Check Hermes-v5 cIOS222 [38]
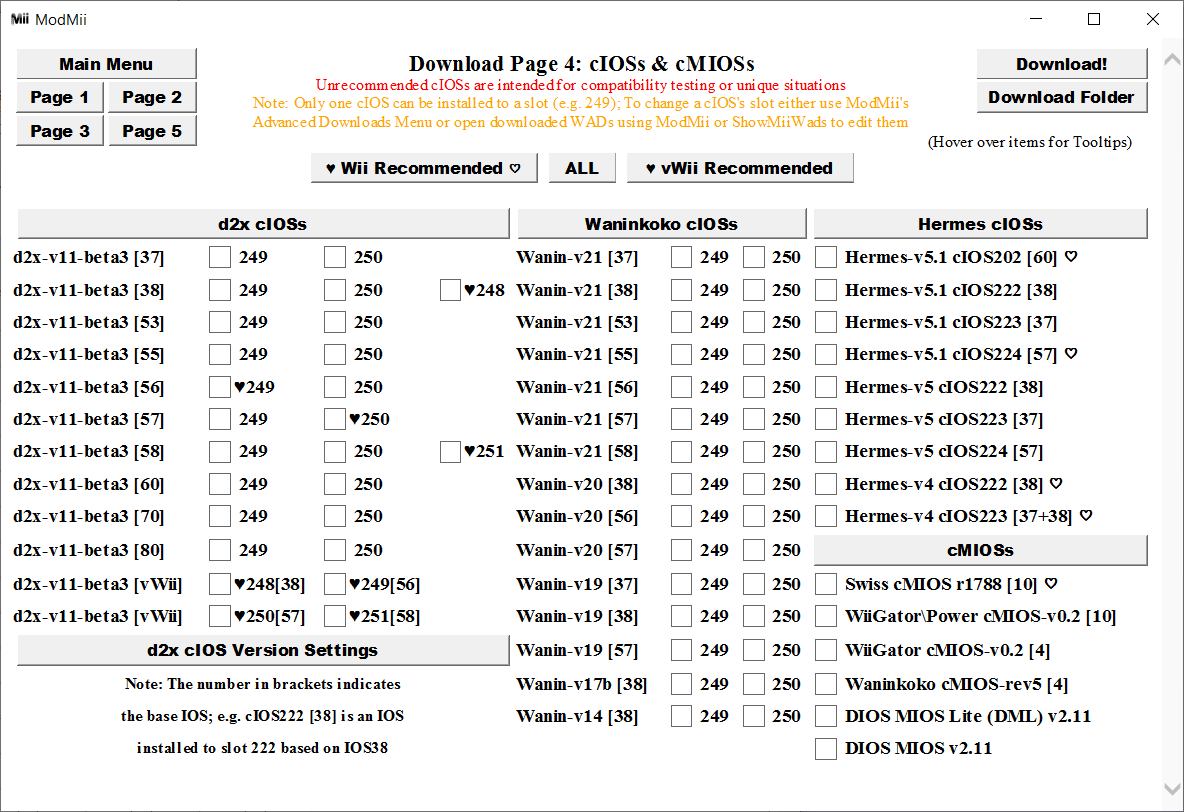 [x=826, y=387]
